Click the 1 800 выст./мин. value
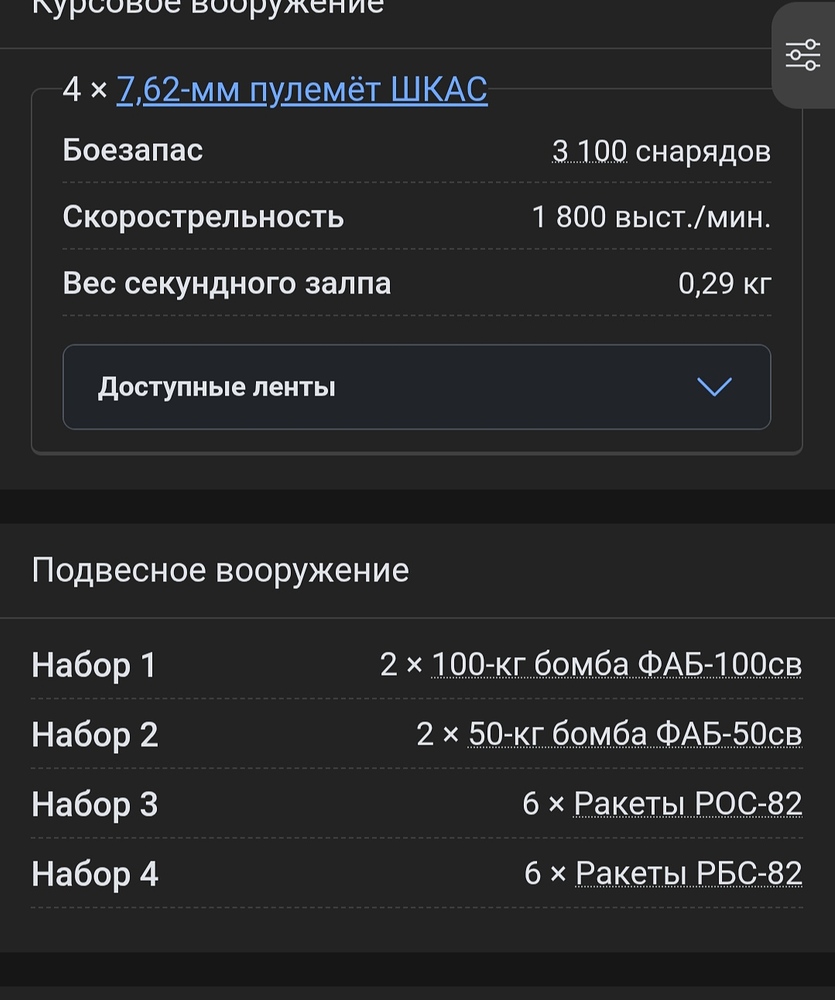Image resolution: width=835 pixels, height=1000 pixels. [x=651, y=217]
